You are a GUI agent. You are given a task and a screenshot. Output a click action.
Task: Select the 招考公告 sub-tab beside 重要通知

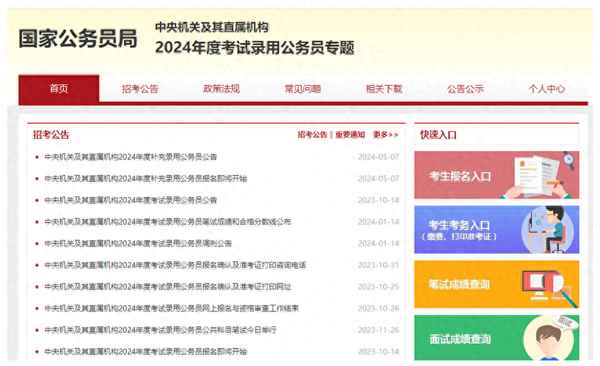point(313,135)
